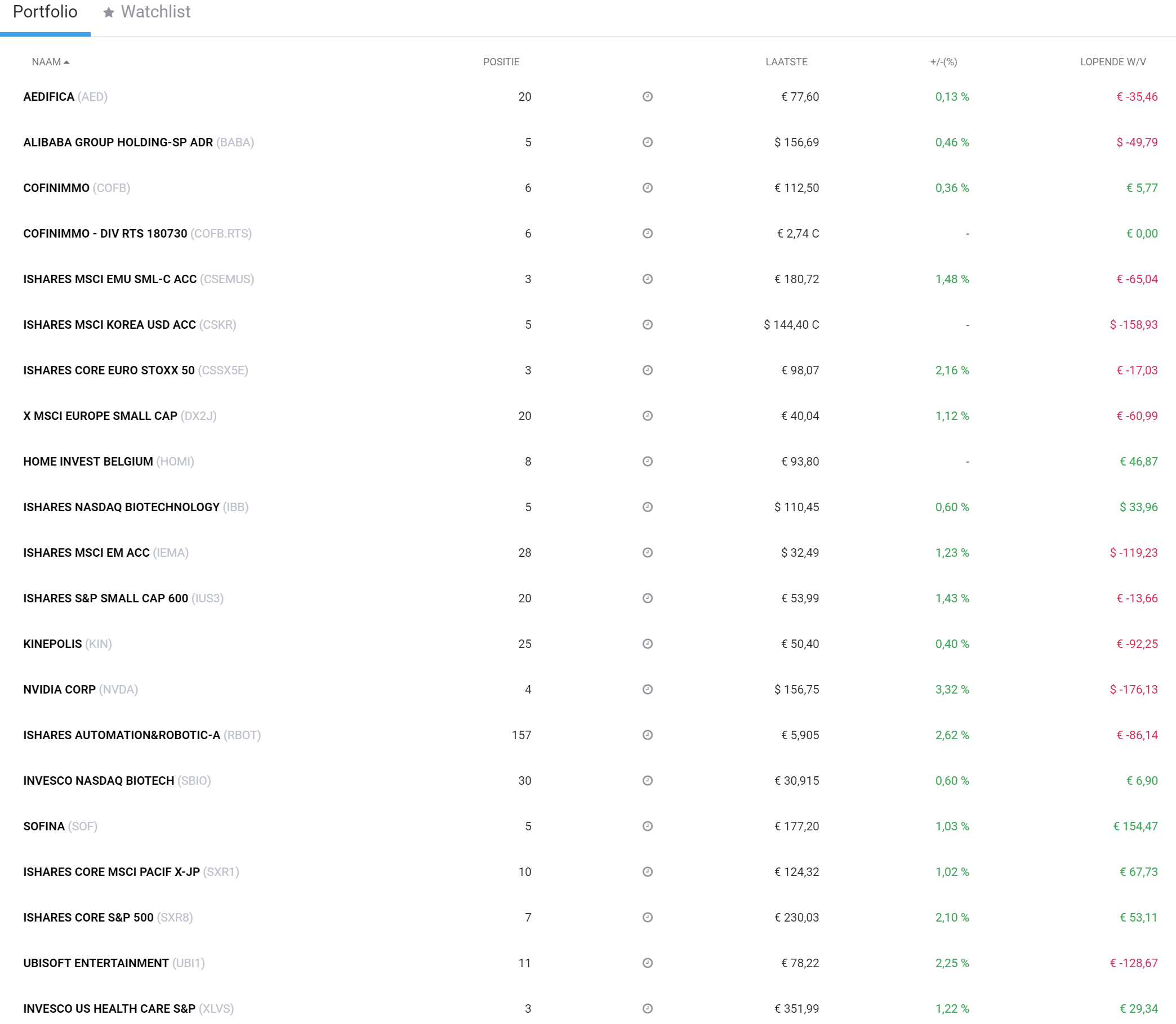Open the Portfolio tab
Screen dimensions: 1176x1024
(45, 12)
